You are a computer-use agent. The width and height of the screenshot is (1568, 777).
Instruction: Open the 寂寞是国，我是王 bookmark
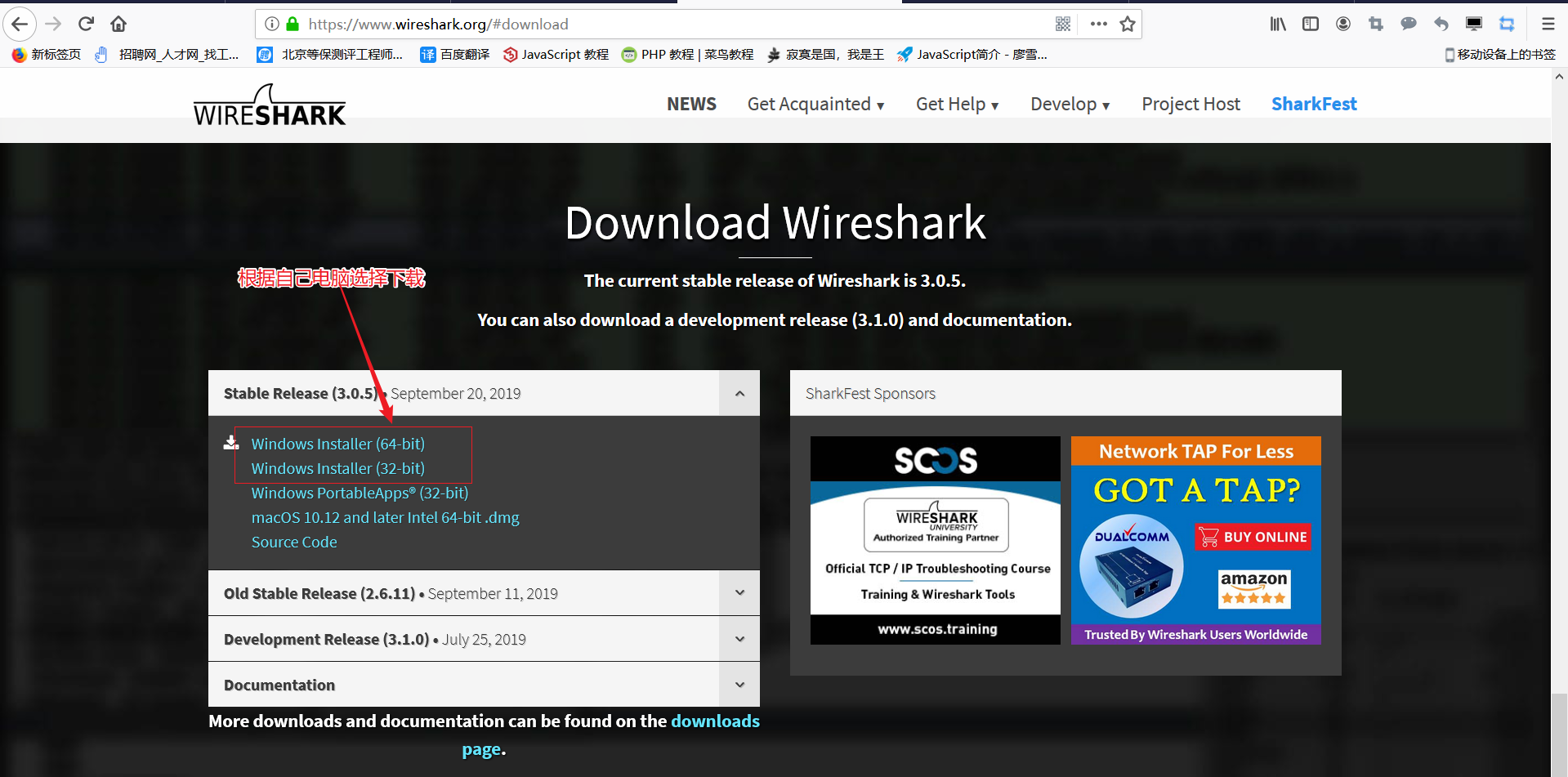tap(825, 54)
